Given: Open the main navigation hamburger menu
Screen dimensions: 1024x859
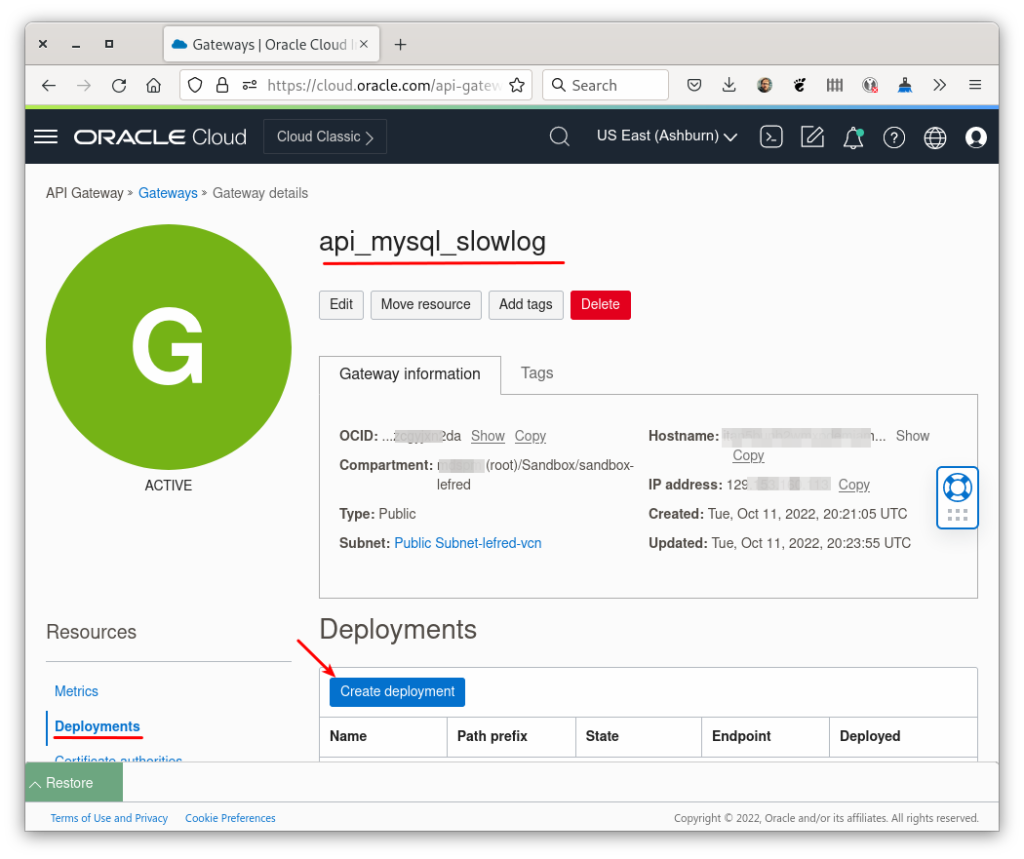Looking at the screenshot, I should (45, 137).
